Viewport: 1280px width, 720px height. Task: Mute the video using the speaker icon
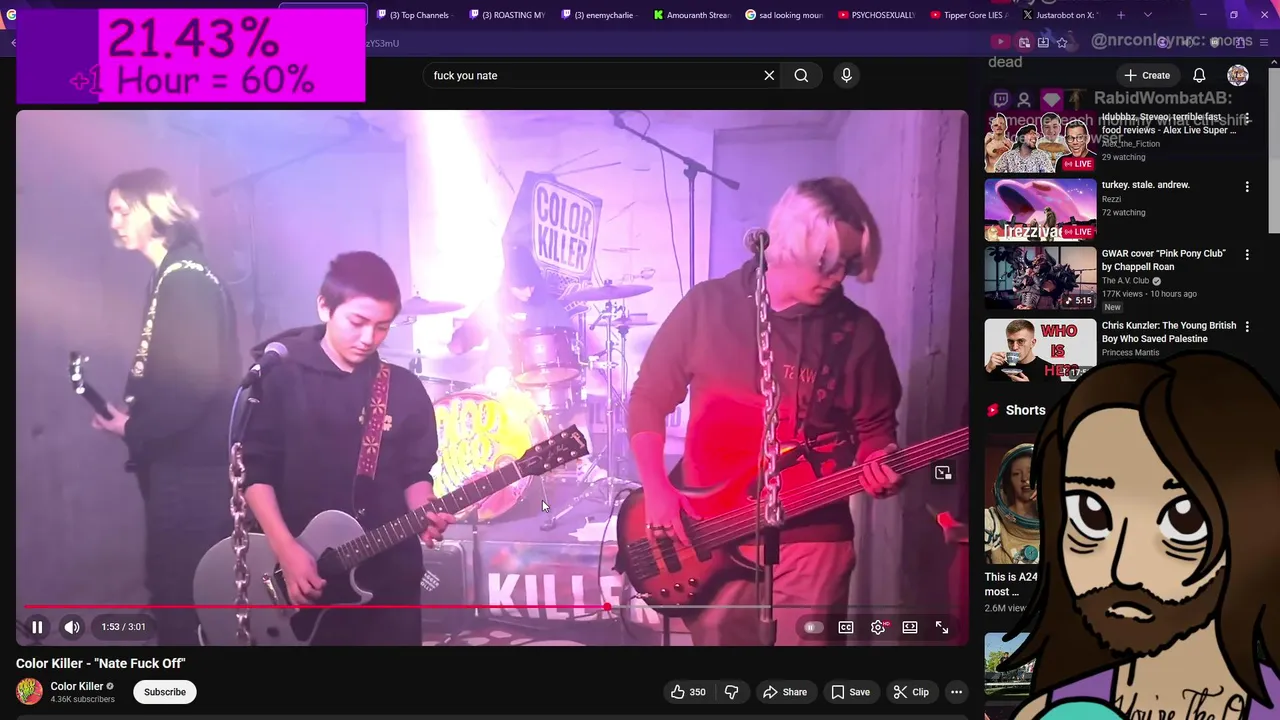[x=72, y=627]
